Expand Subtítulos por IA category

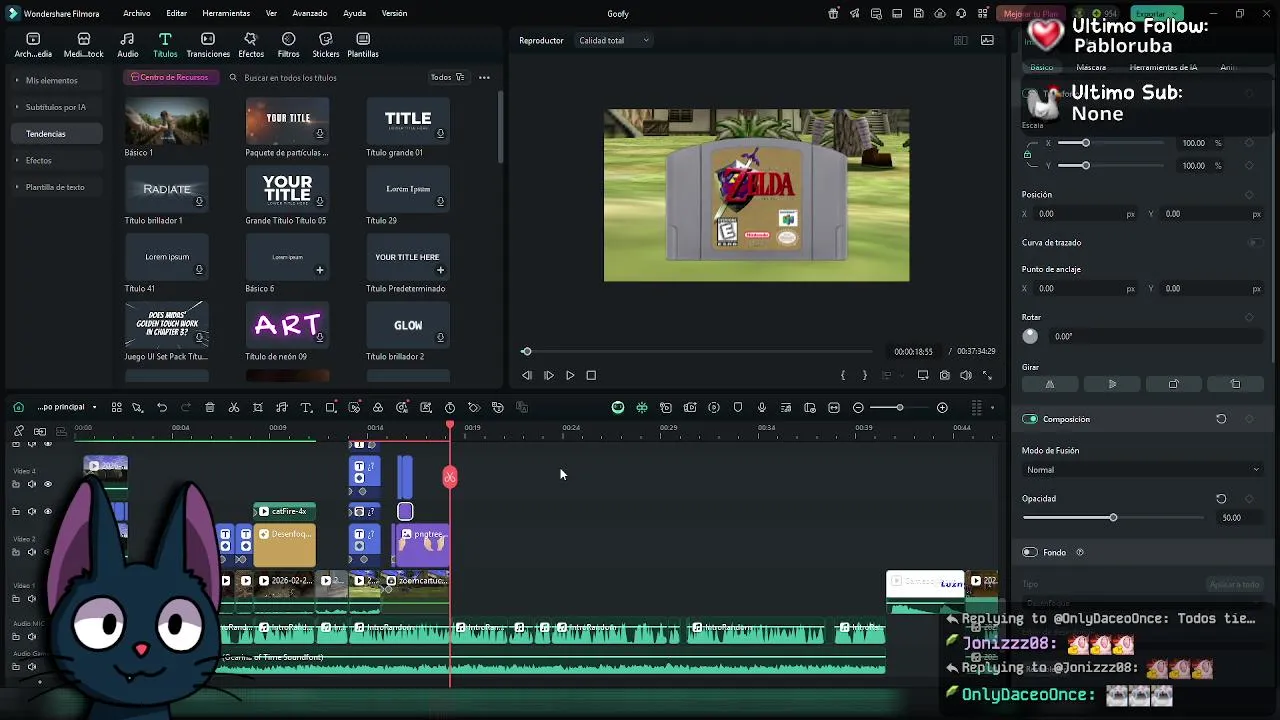pyautogui.click(x=55, y=107)
